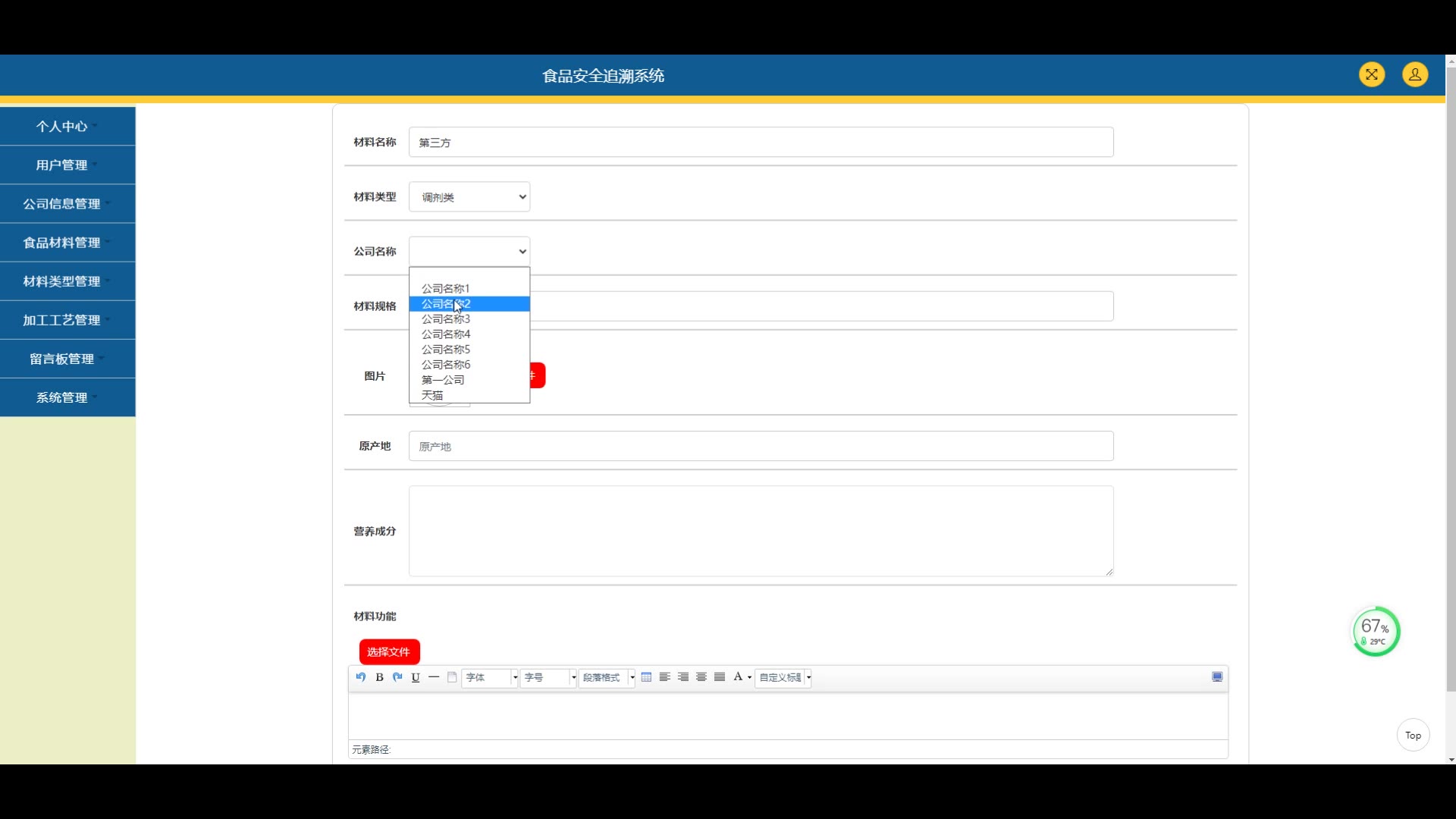Expand 材料类型管理 in the sidebar
Viewport: 1456px width, 819px height.
(67, 281)
